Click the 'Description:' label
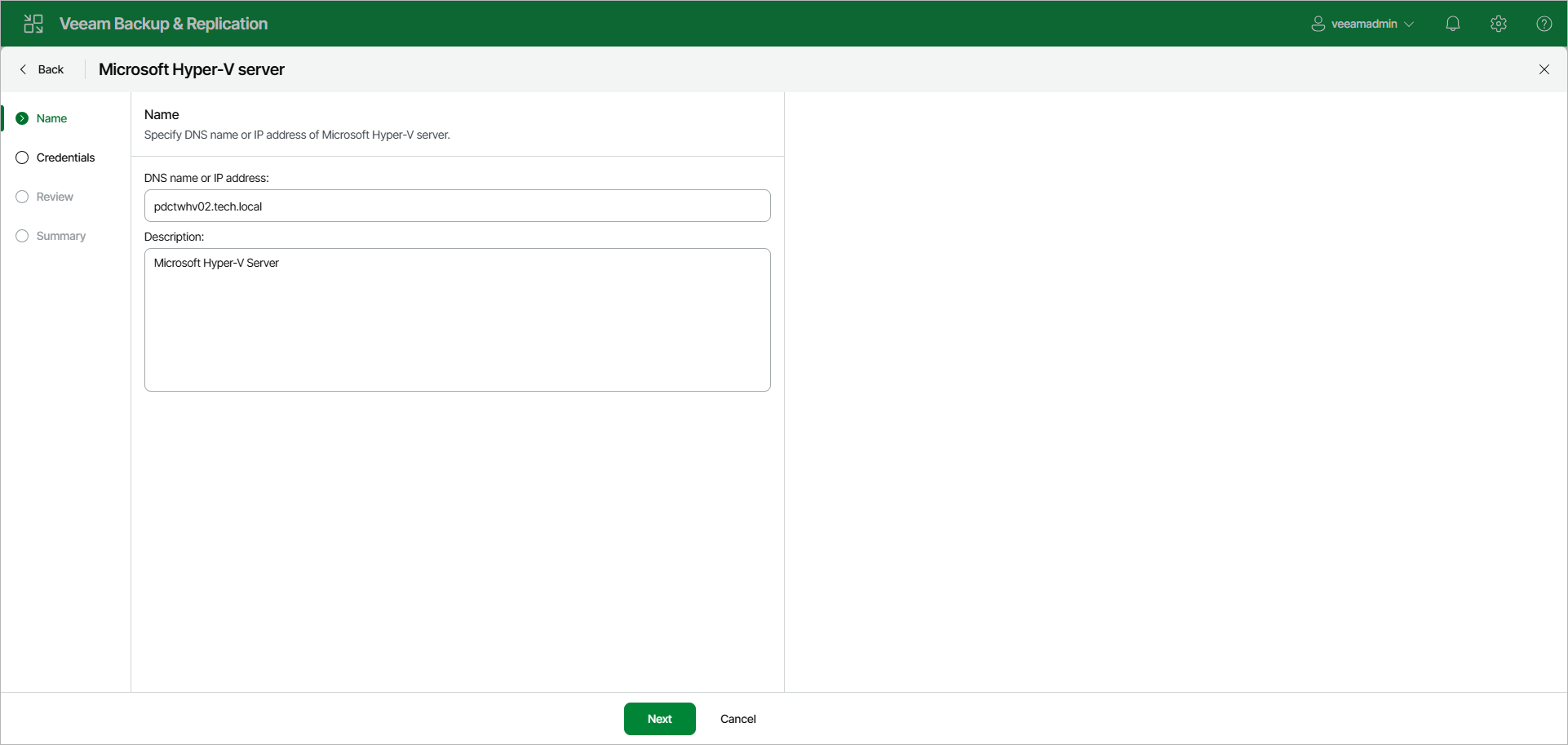Viewport: 1568px width, 745px height. click(x=174, y=237)
